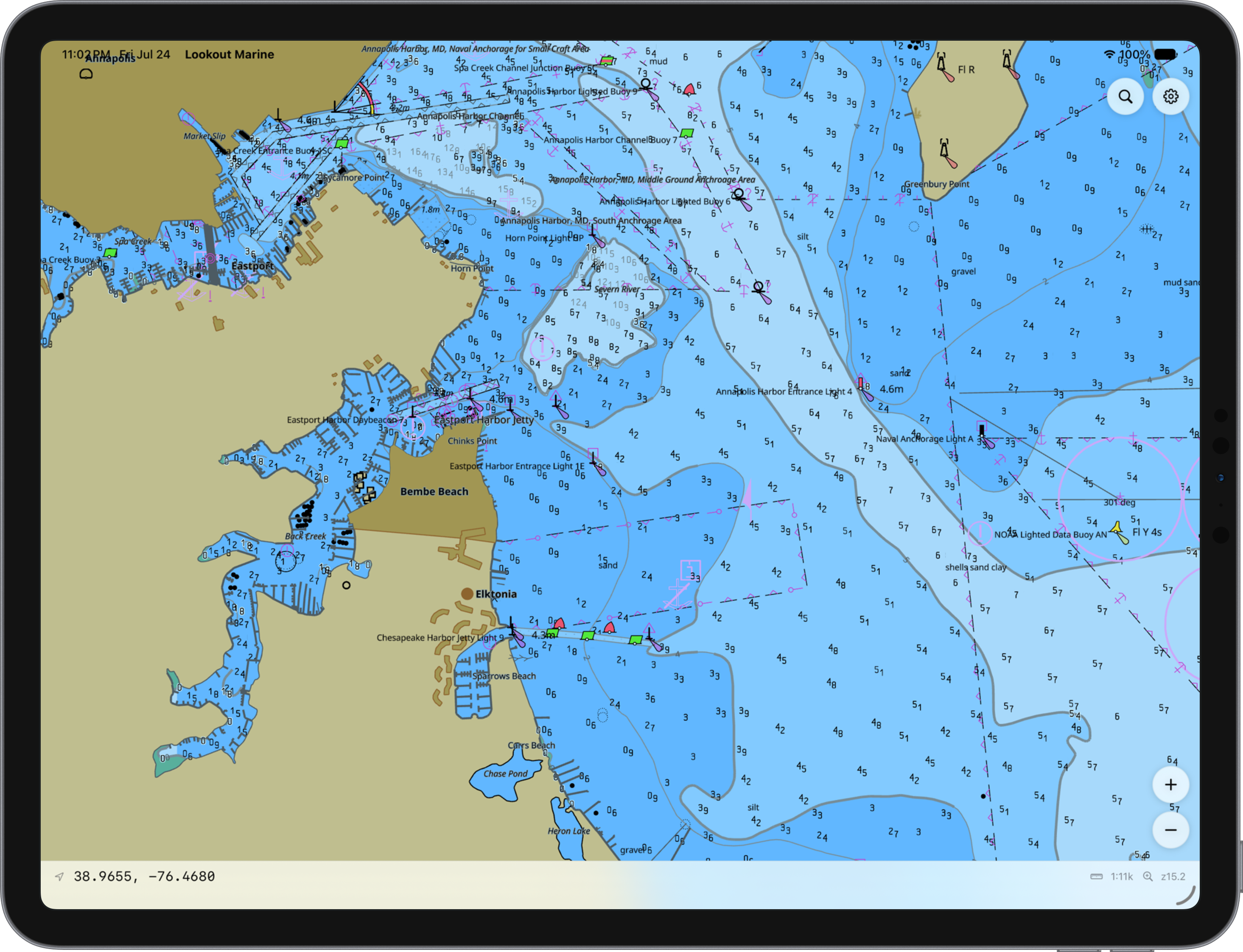Image resolution: width=1243 pixels, height=952 pixels.
Task: Tap the location arrow icon beside coordinates
Action: (59, 877)
